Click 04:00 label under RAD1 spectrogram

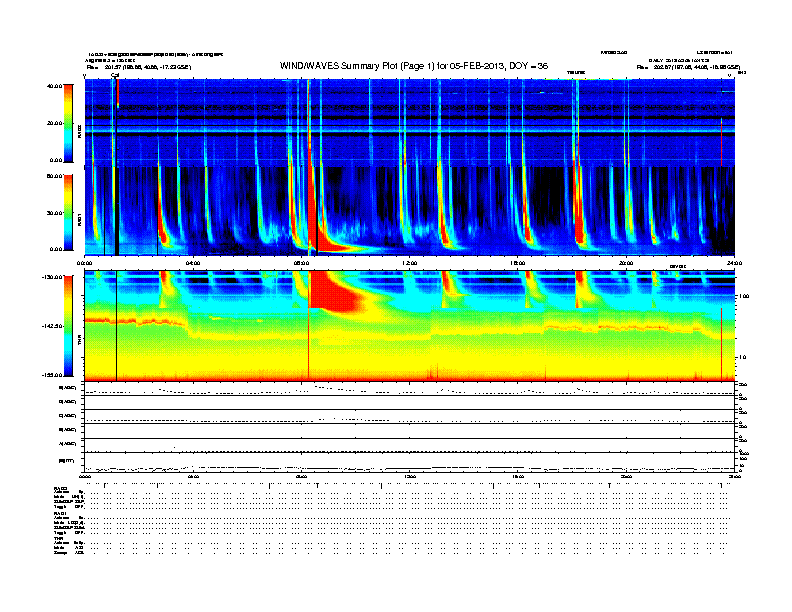pos(193,263)
